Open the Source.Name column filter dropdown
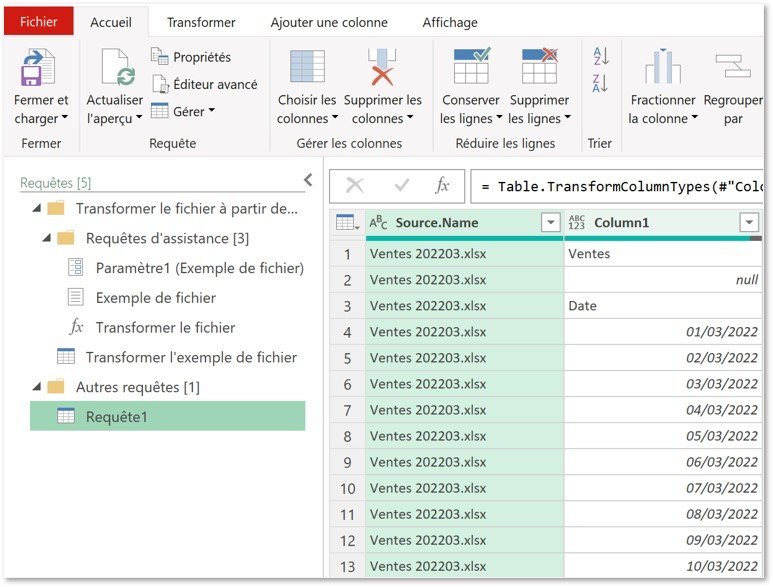The height and width of the screenshot is (587, 773). coord(551,223)
